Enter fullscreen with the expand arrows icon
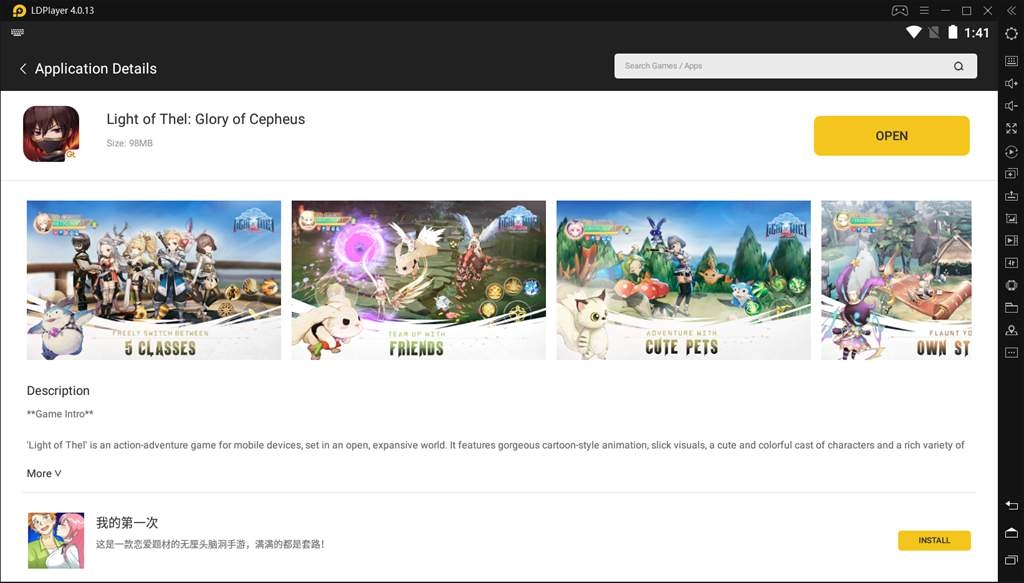 tap(1011, 129)
